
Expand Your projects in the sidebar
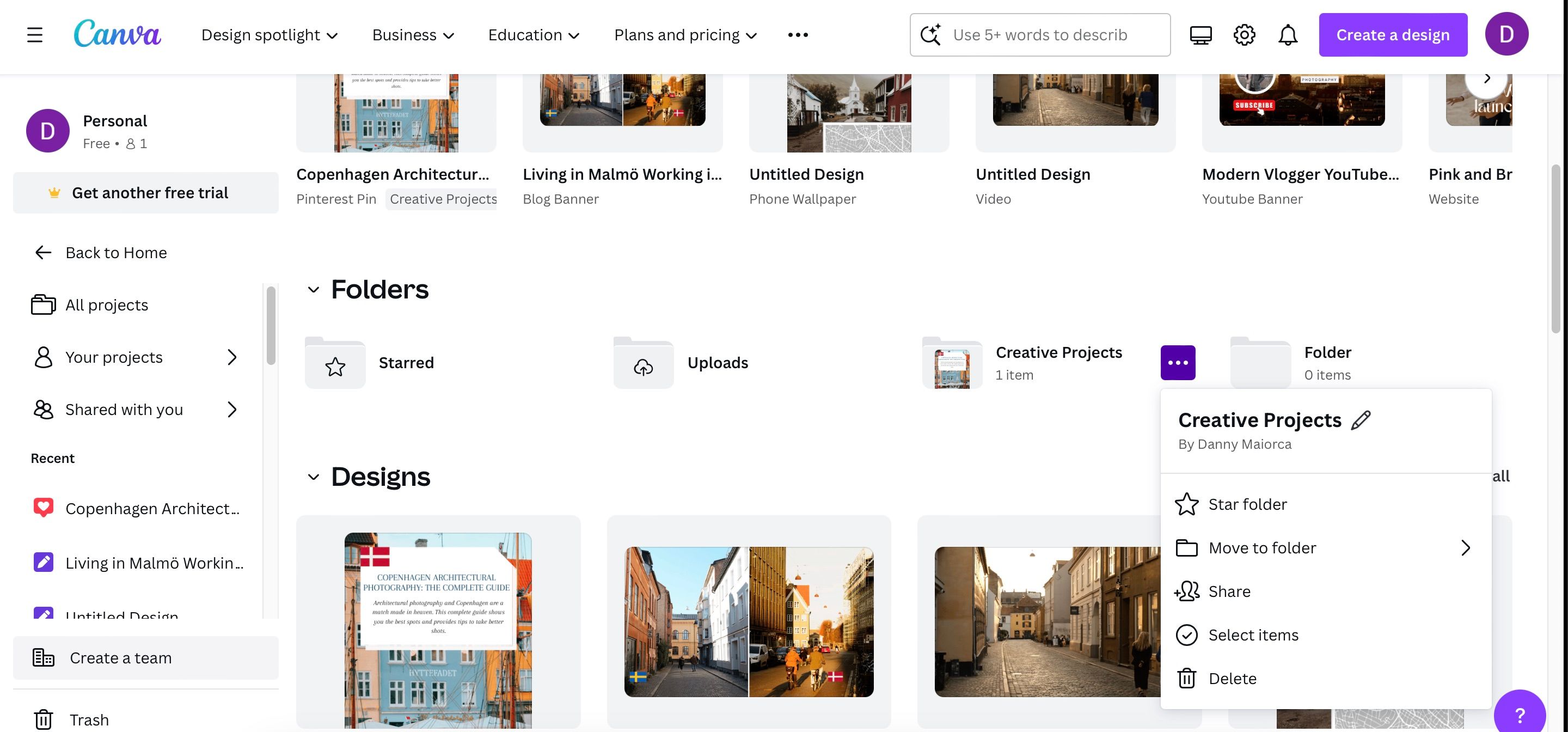click(232, 357)
